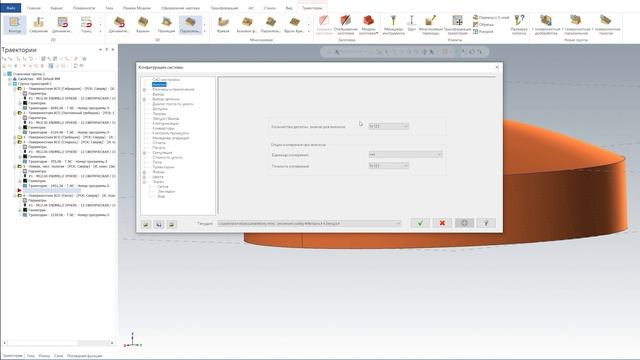This screenshot has width=640, height=360.
Task: Select the Карман 3D pocket toolpath
Action: tap(143, 24)
